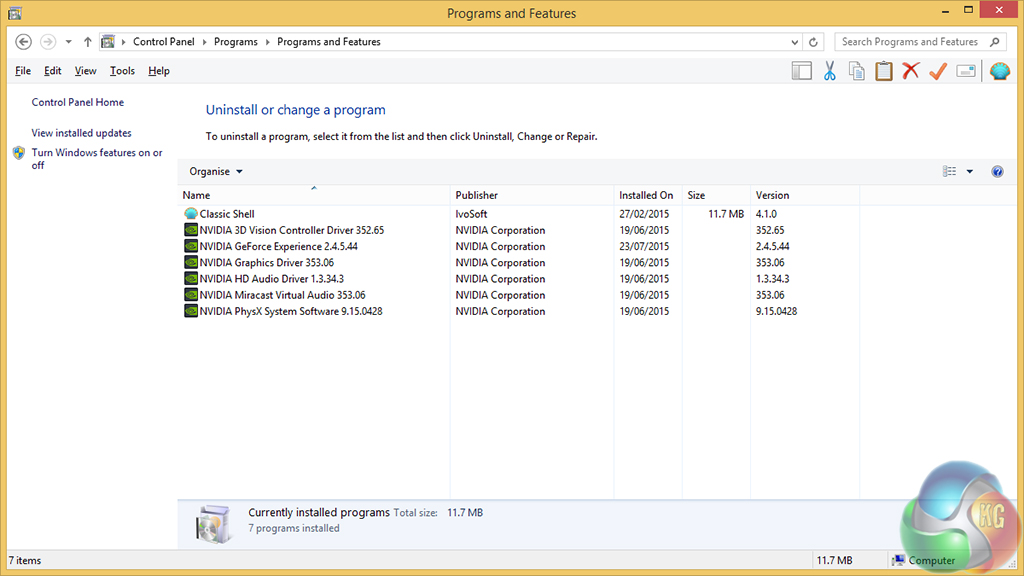Click the orange checkmark Properties icon
This screenshot has width=1024, height=576.
[937, 71]
